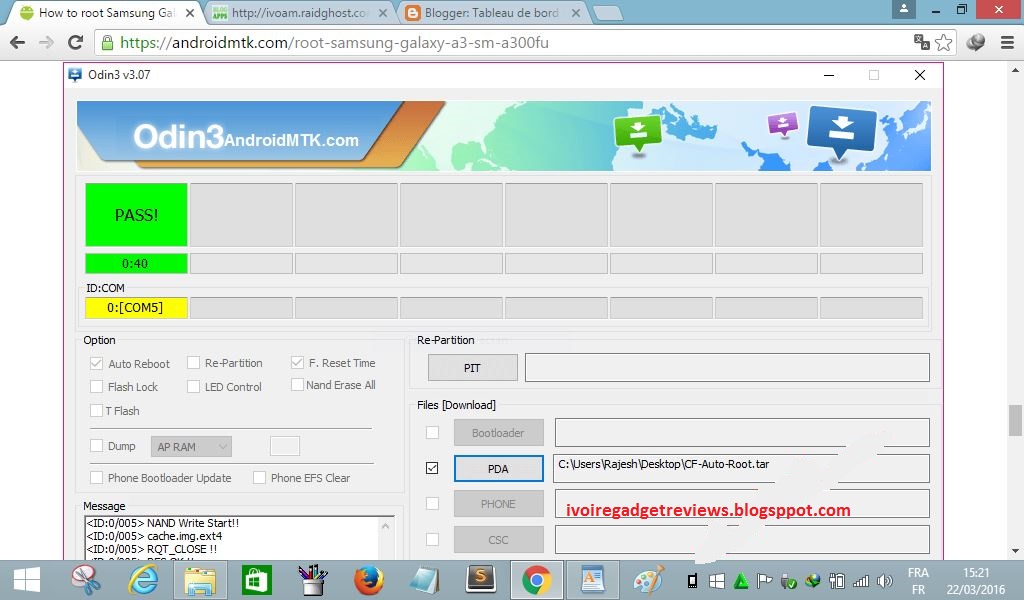Click the extension icon beside the Chrome menu
Viewport: 1024px width, 600px height.
pyautogui.click(x=976, y=42)
